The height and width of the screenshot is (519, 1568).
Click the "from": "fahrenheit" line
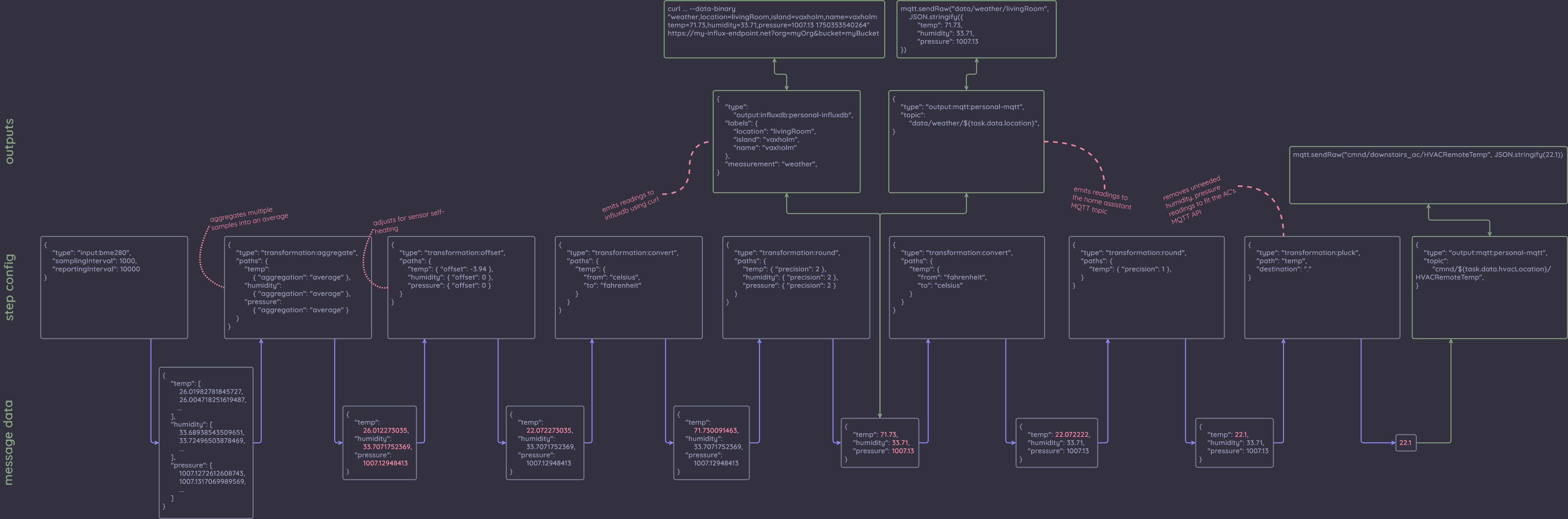[x=952, y=277]
